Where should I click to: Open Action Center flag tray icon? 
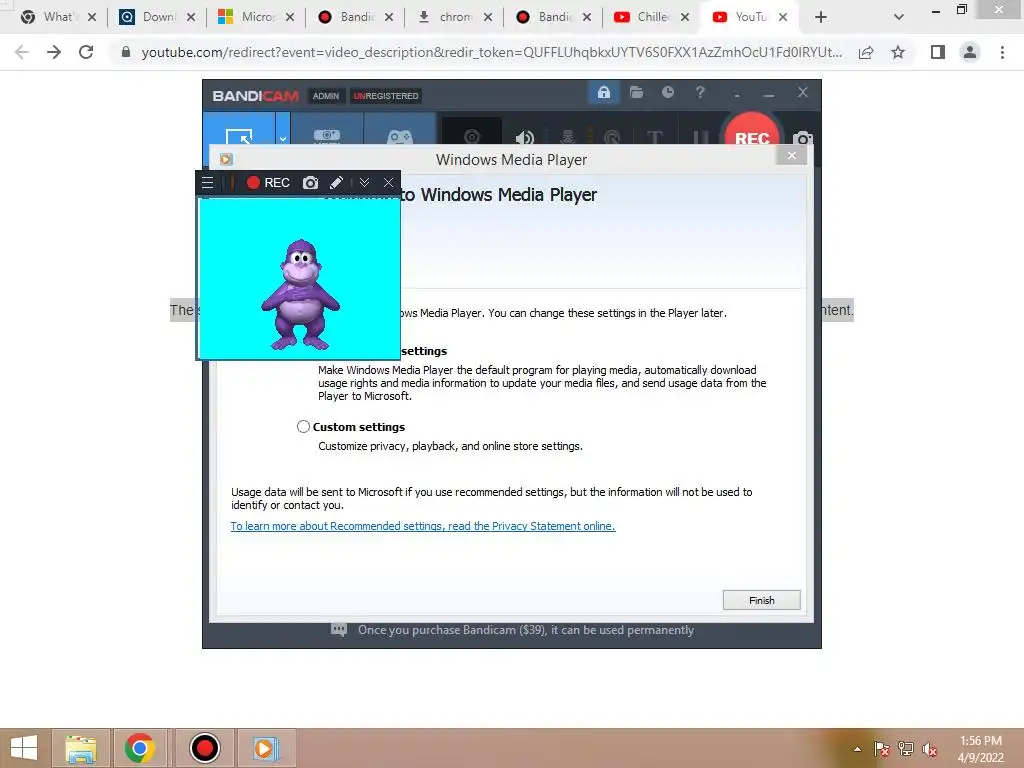(881, 748)
